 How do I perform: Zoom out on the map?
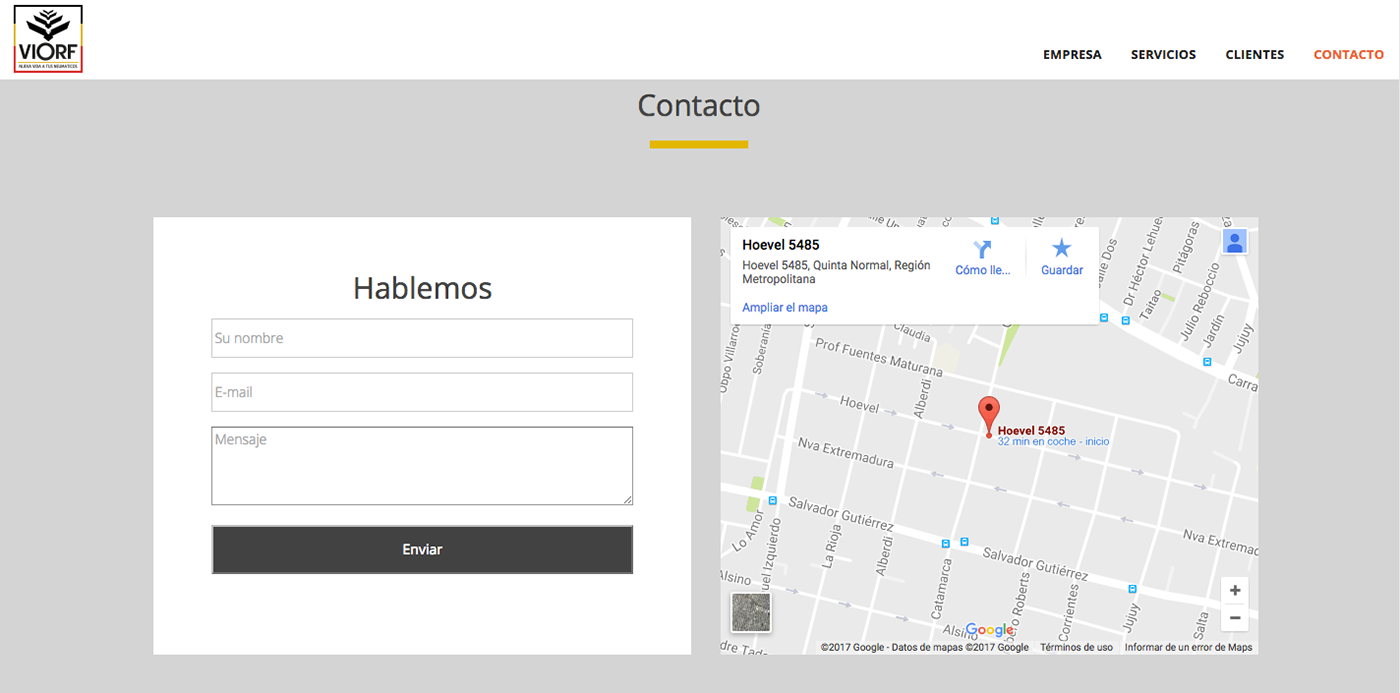tap(1235, 618)
